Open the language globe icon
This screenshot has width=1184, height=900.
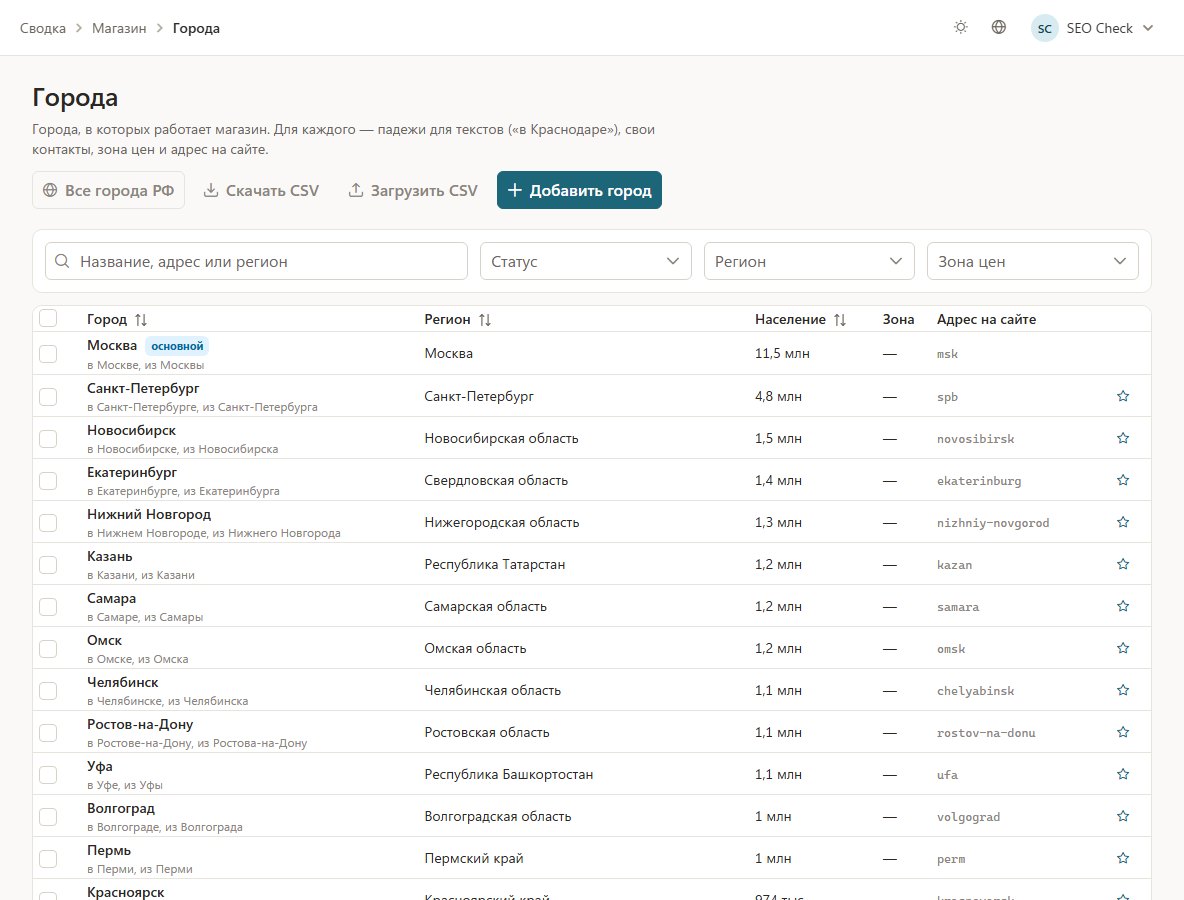[x=998, y=28]
